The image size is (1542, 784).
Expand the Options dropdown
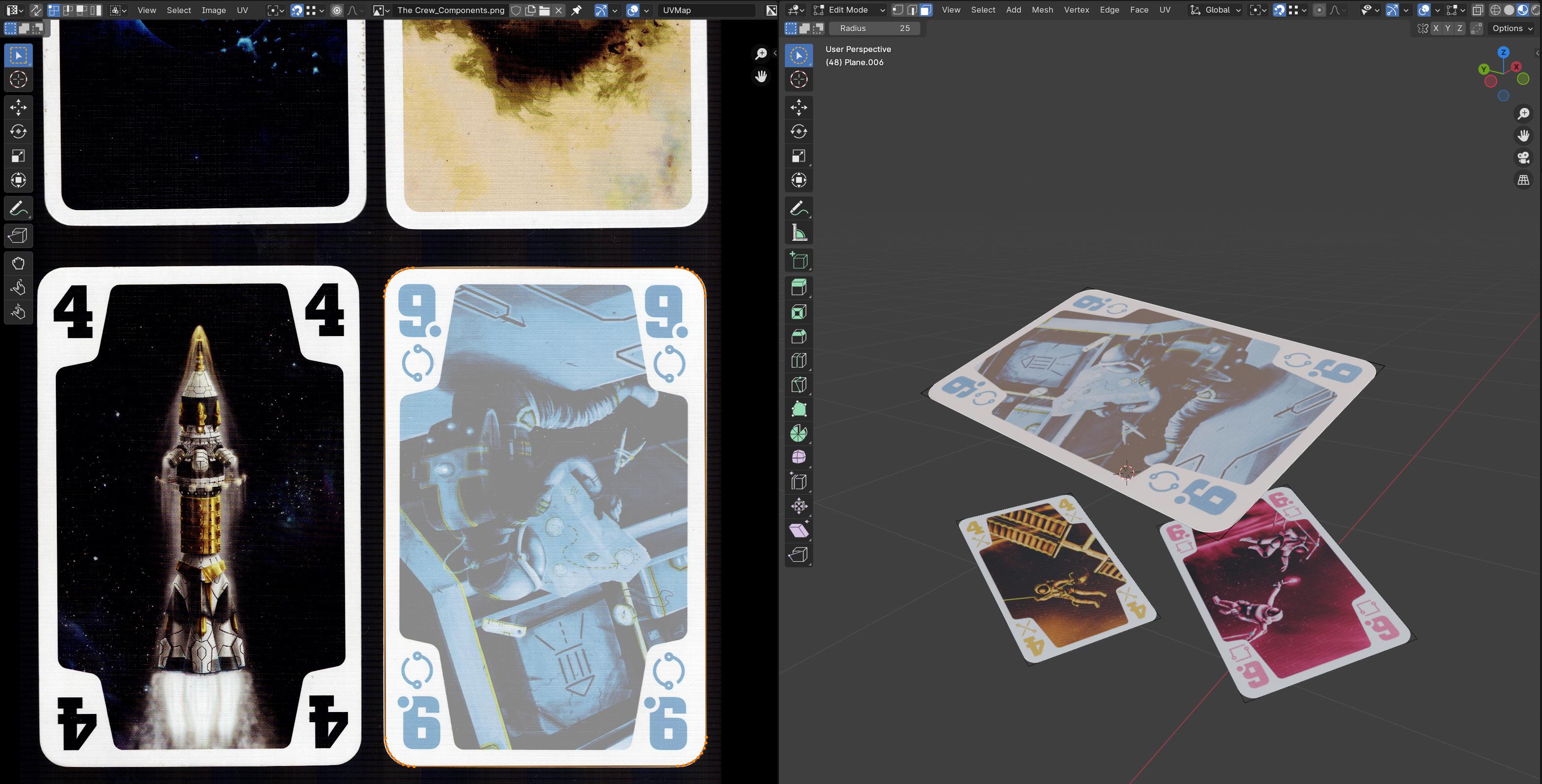point(1512,28)
